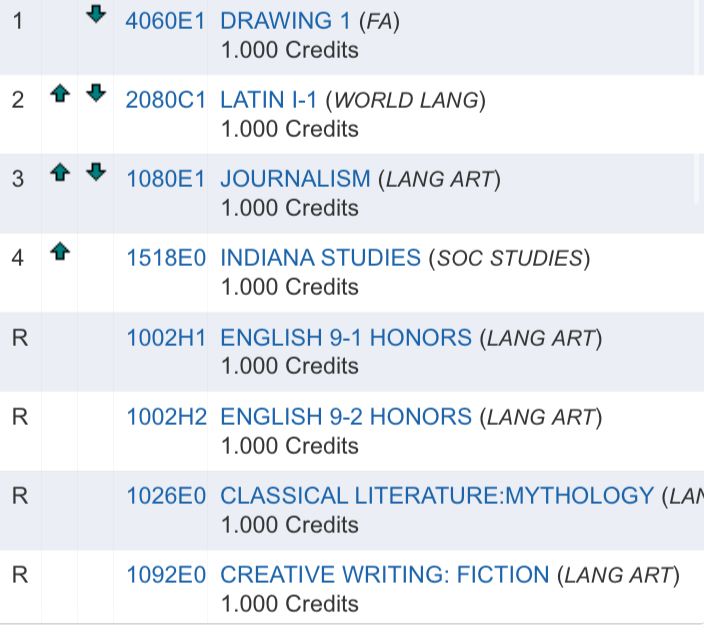Open the DRAWING 1 course link
704x634 pixels.
278,21
